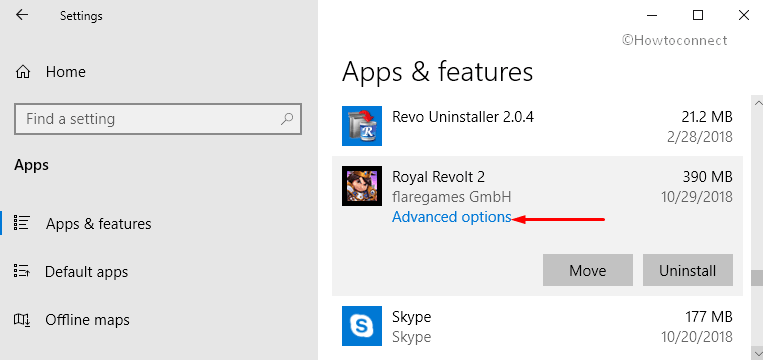763x360 pixels.
Task: Open Advanced options for Royal Revolt 2
Action: pos(452,217)
